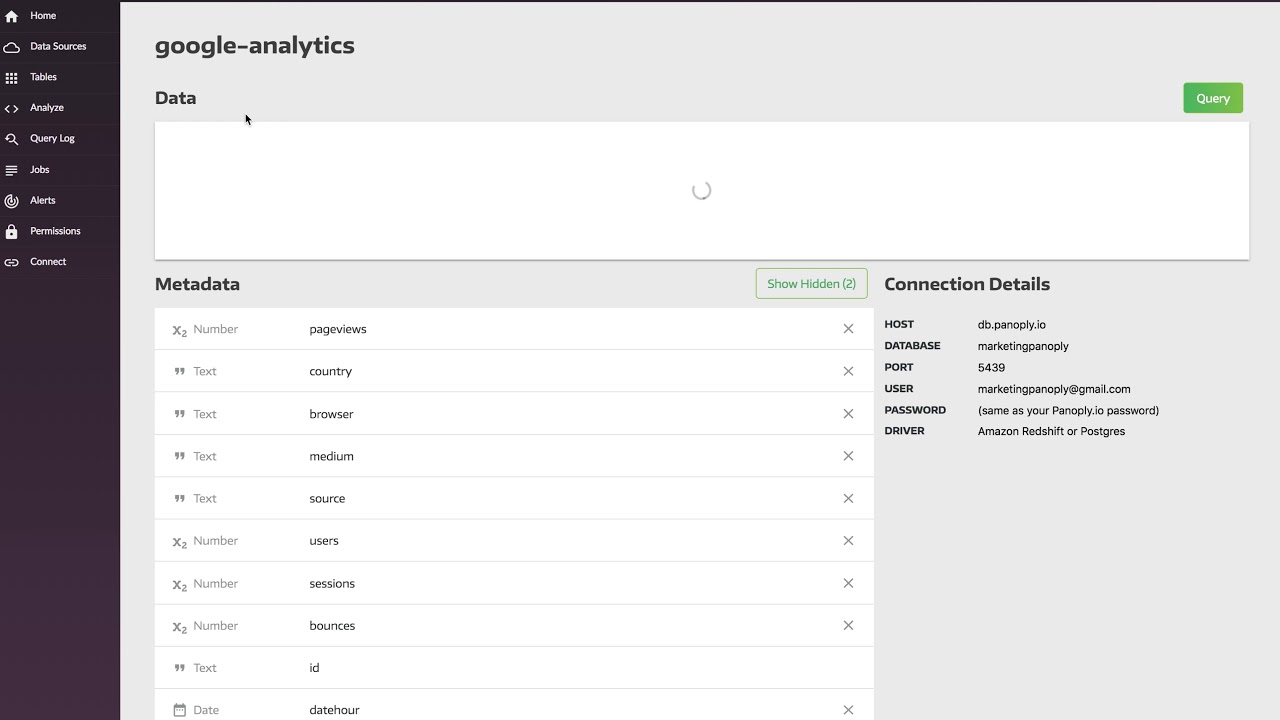1280x720 pixels.
Task: Click the Number type icon for bounces
Action: pos(180,627)
